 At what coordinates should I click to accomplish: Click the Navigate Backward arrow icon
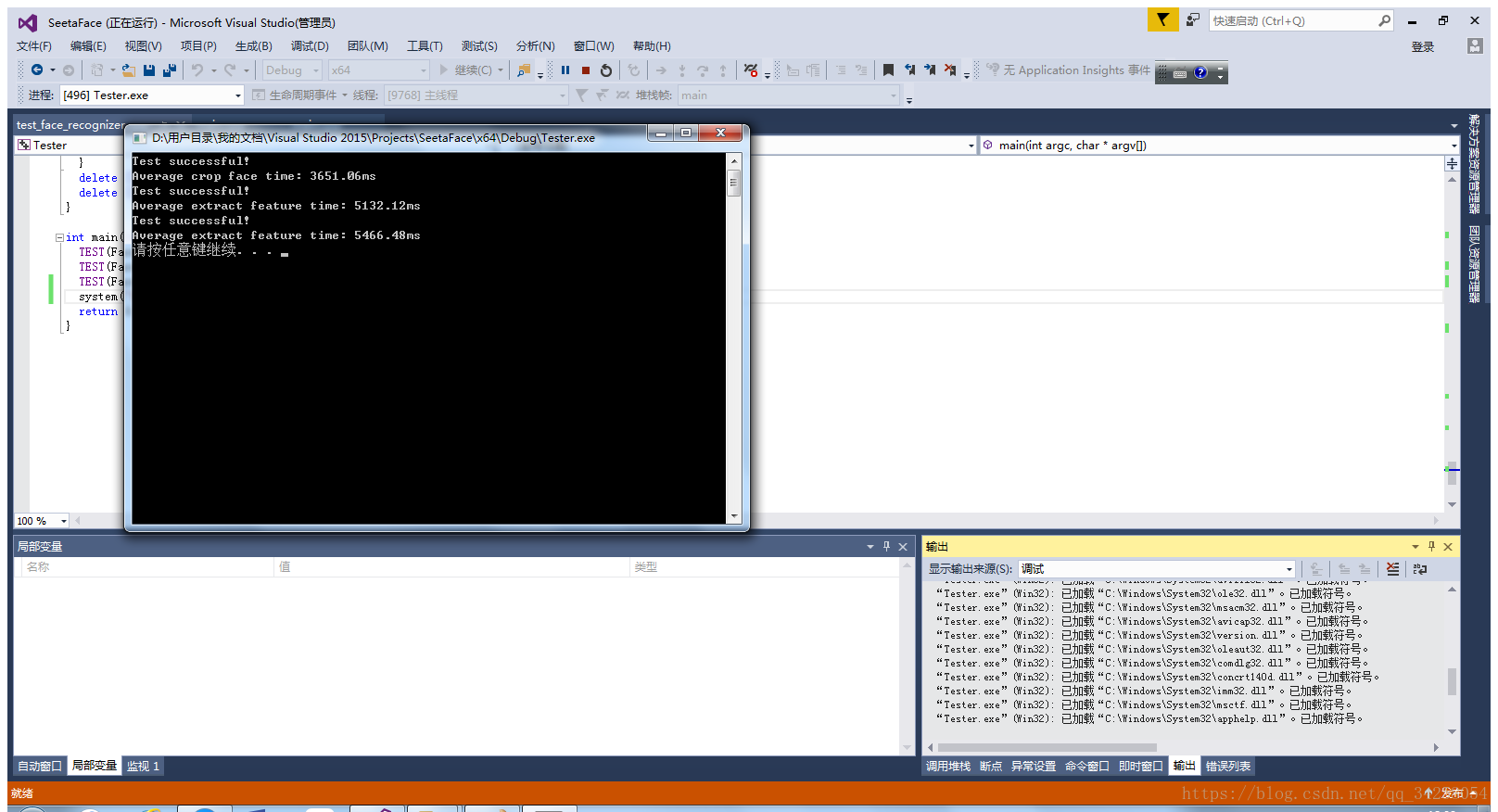[x=37, y=70]
